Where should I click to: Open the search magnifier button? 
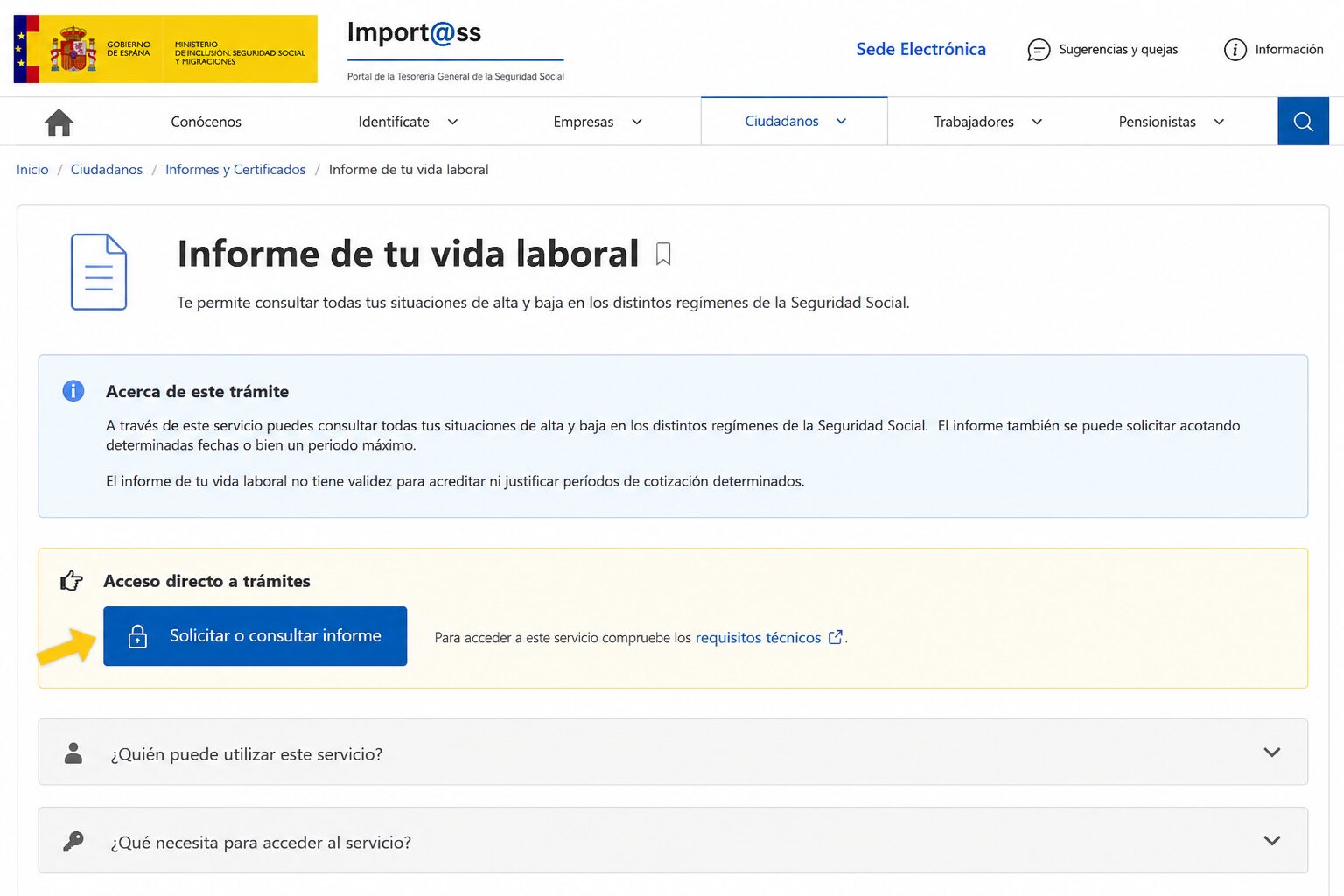pyautogui.click(x=1303, y=122)
